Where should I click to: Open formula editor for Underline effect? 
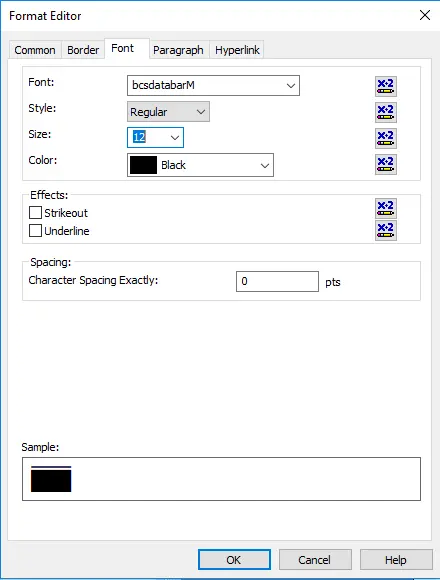(386, 230)
